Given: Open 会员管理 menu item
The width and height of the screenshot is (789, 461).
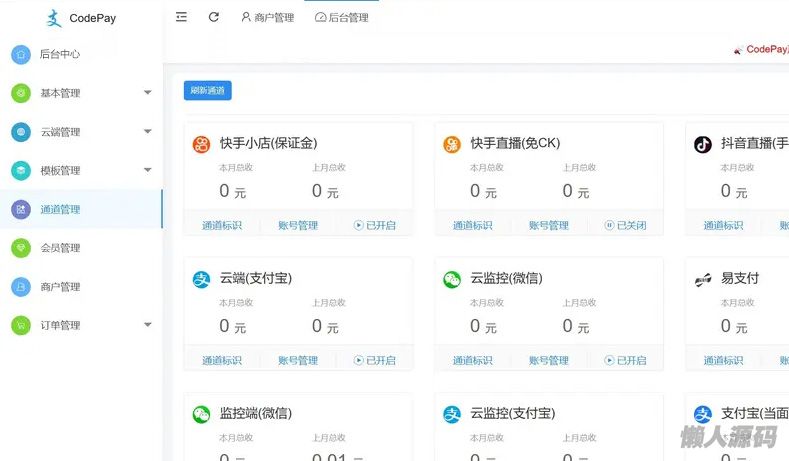Looking at the screenshot, I should click(60, 248).
